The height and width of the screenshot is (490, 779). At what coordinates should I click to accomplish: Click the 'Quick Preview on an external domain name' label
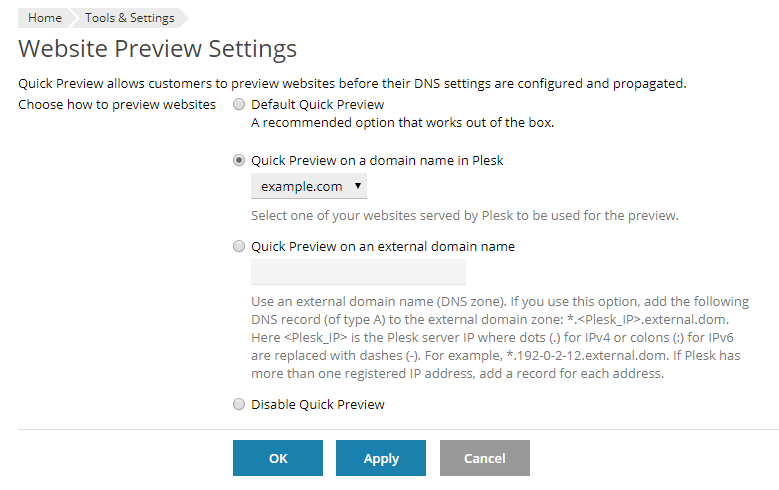click(383, 246)
